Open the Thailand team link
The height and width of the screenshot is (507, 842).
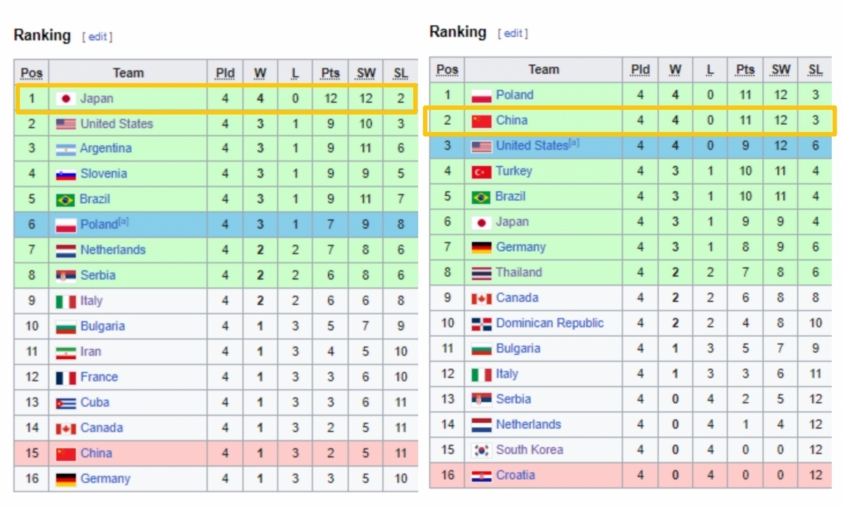pyautogui.click(x=519, y=272)
